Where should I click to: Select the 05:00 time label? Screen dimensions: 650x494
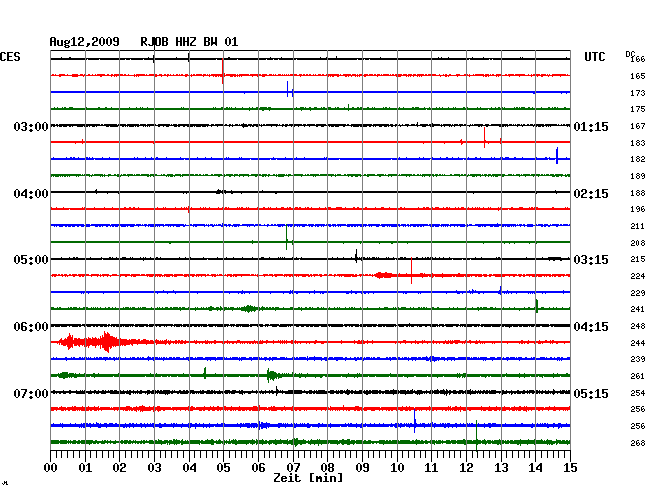pos(31,260)
